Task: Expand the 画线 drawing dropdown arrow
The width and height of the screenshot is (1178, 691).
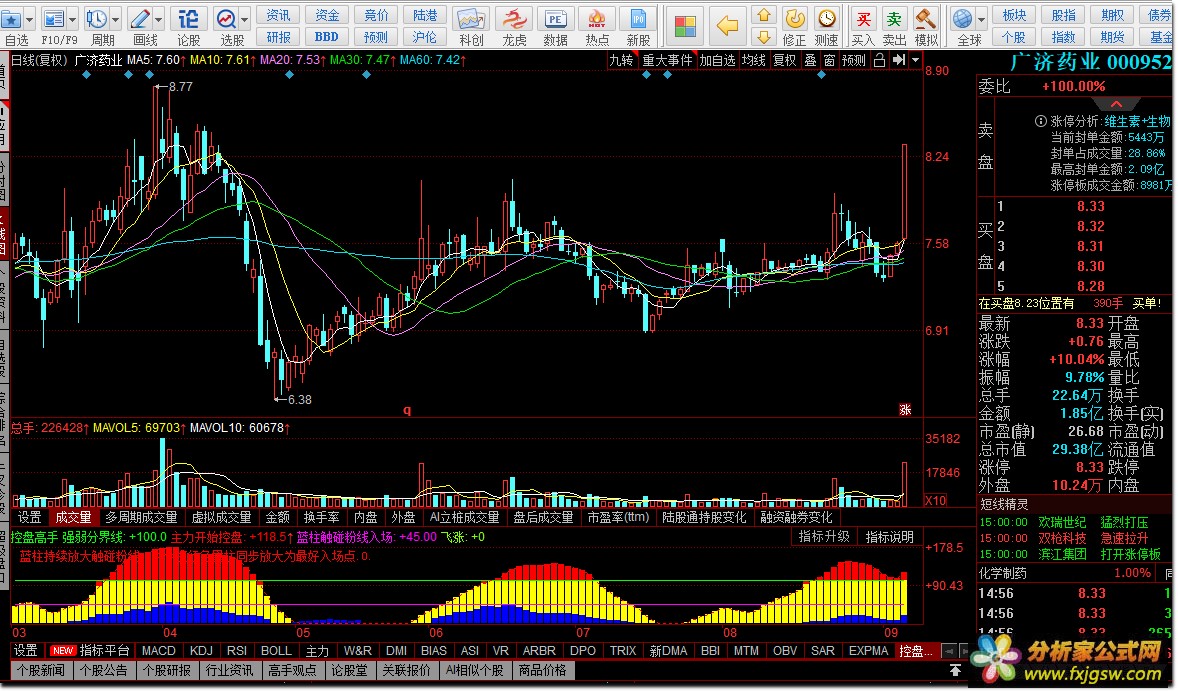Action: pyautogui.click(x=159, y=19)
